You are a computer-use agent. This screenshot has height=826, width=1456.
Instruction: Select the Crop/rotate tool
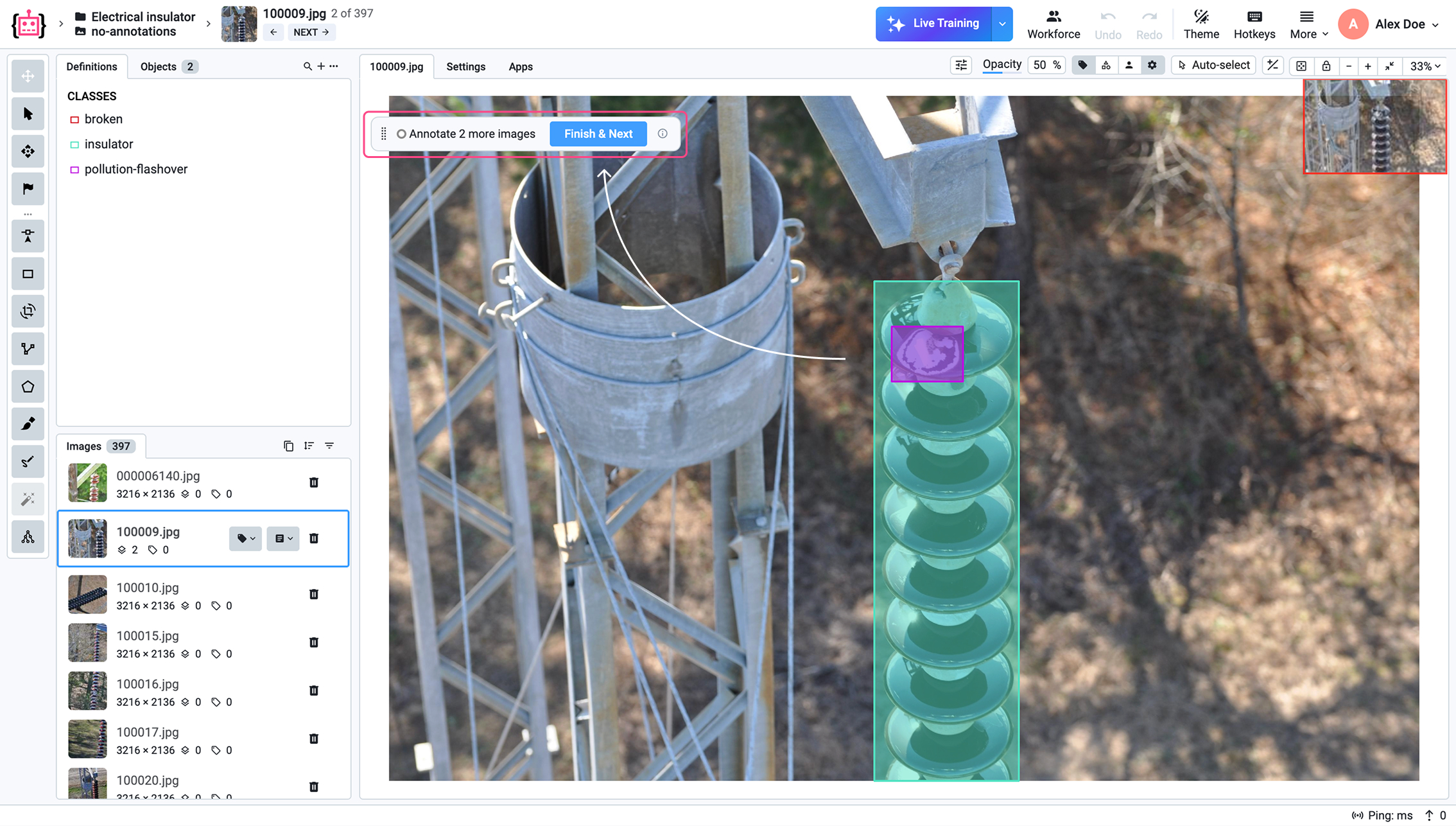click(x=28, y=312)
